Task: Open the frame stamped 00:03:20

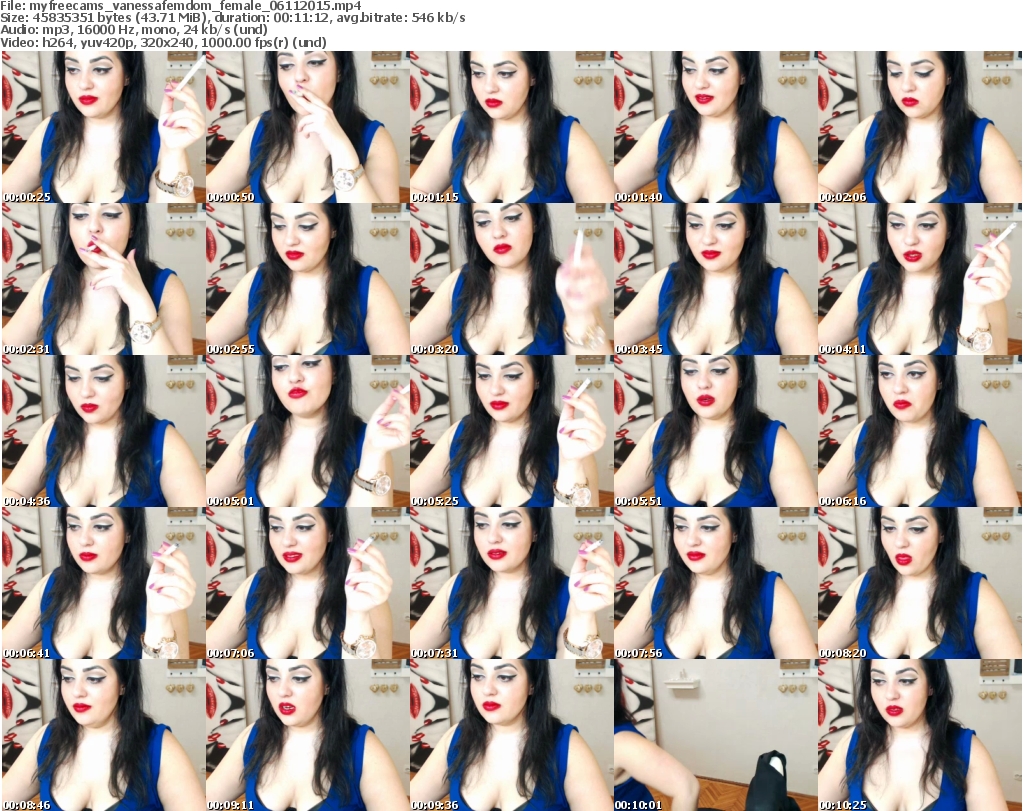Action: (x=511, y=279)
